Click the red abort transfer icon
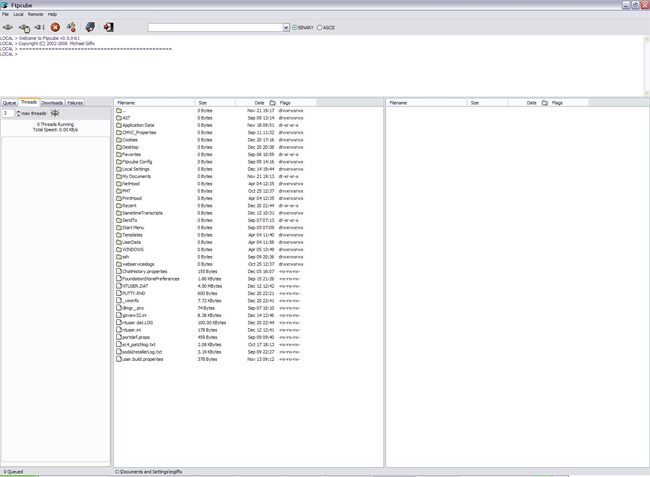This screenshot has height=477, width=650. tap(55, 27)
